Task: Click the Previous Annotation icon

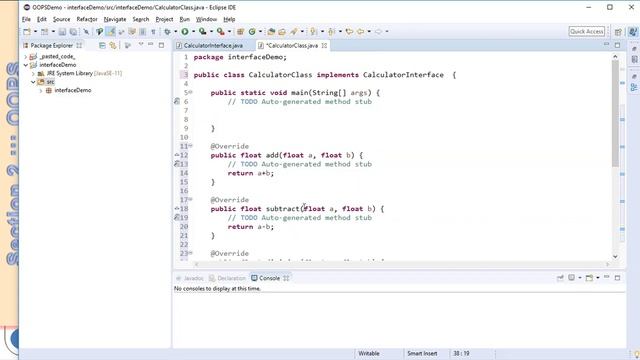Action: (331, 31)
